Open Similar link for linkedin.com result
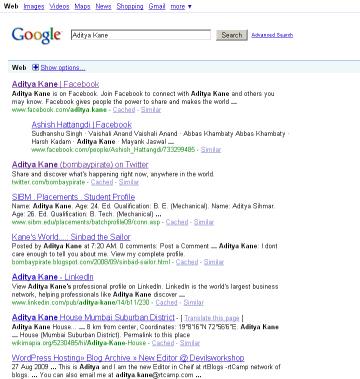 pos(193,302)
